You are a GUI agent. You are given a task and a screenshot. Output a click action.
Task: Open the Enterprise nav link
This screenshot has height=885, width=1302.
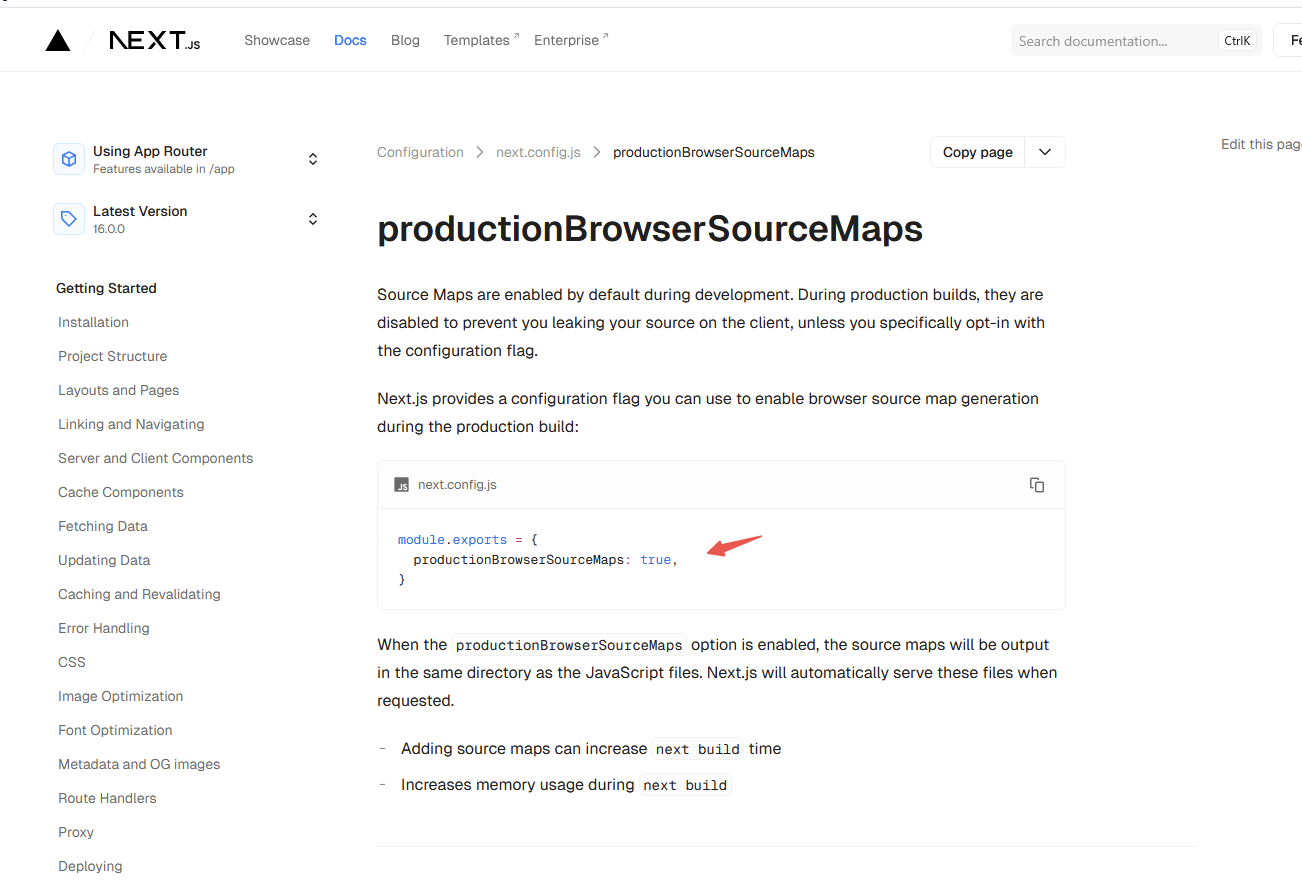(571, 40)
